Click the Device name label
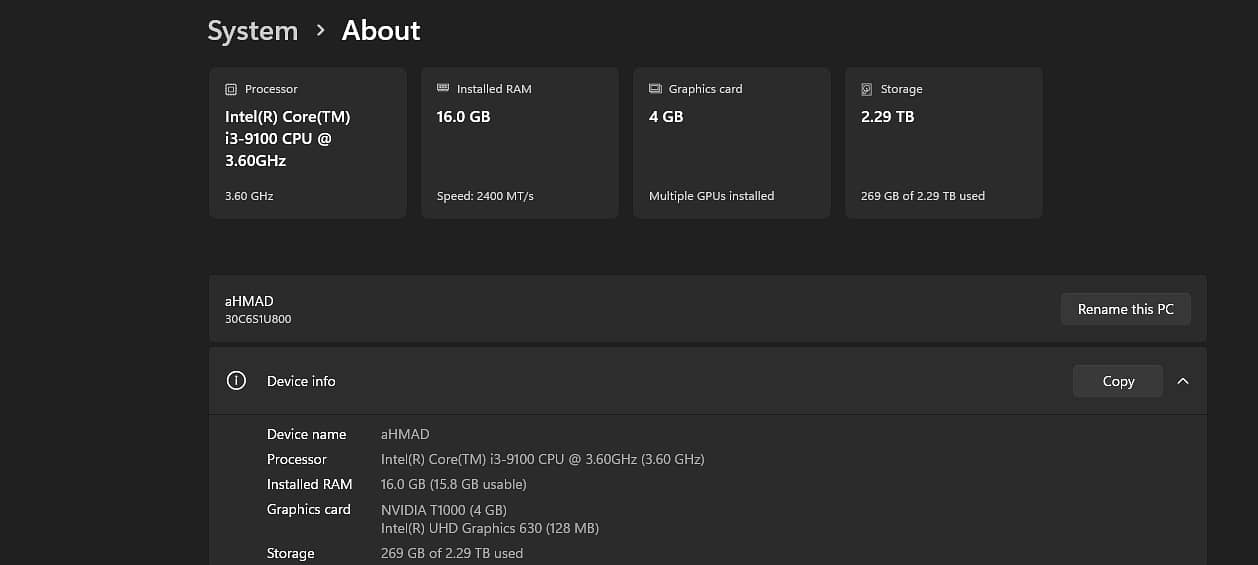 [x=306, y=434]
